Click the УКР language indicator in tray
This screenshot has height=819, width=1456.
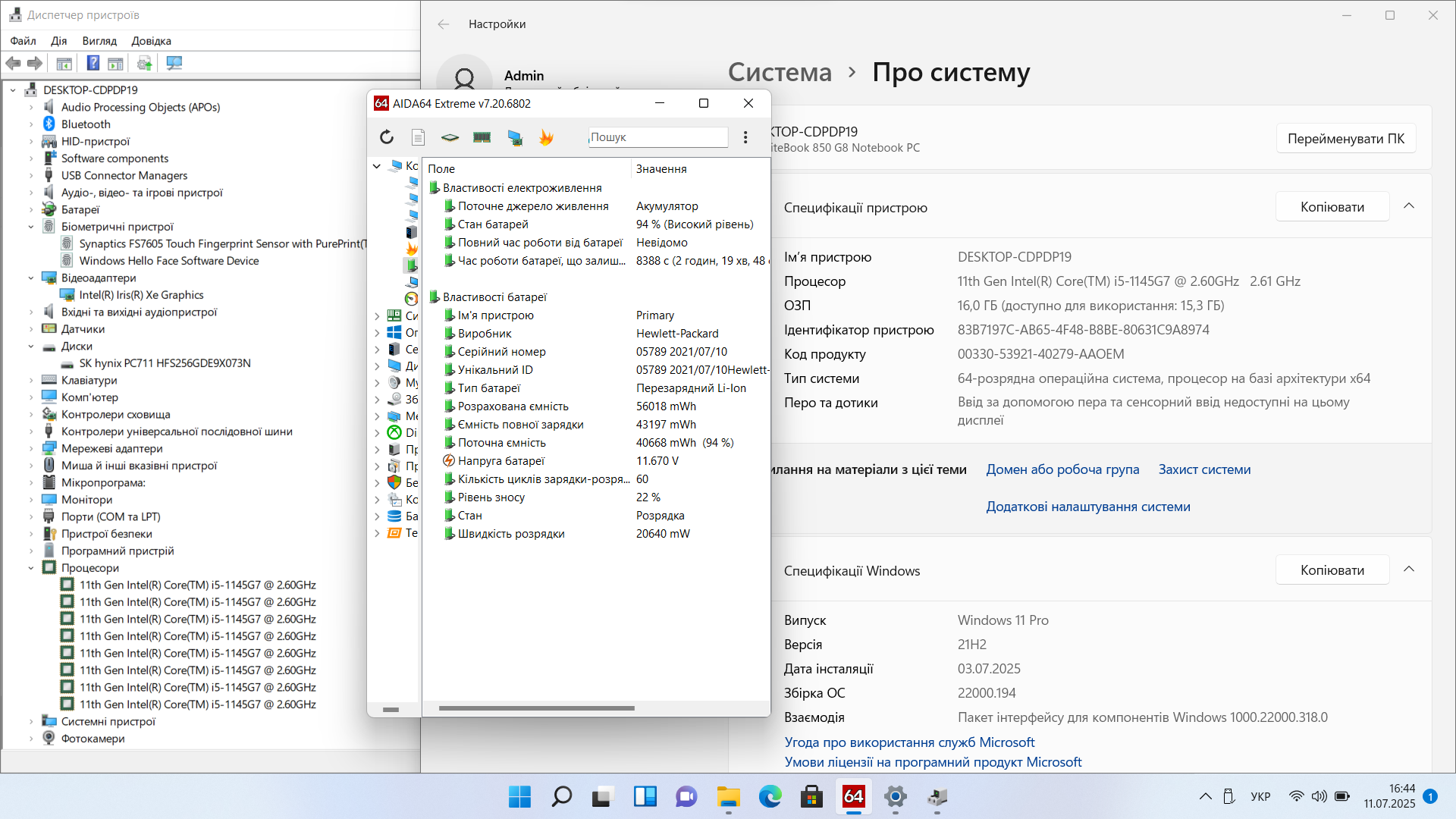[x=1260, y=796]
